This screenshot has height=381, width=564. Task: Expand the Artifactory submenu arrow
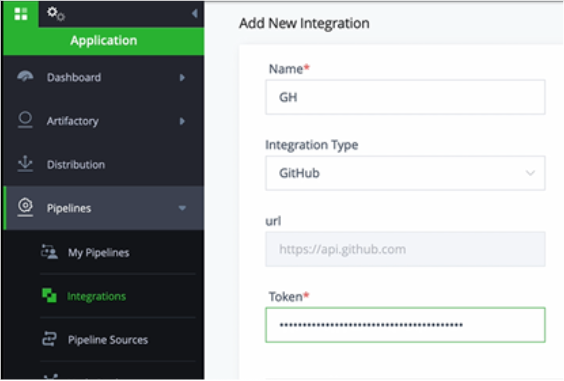(x=182, y=121)
